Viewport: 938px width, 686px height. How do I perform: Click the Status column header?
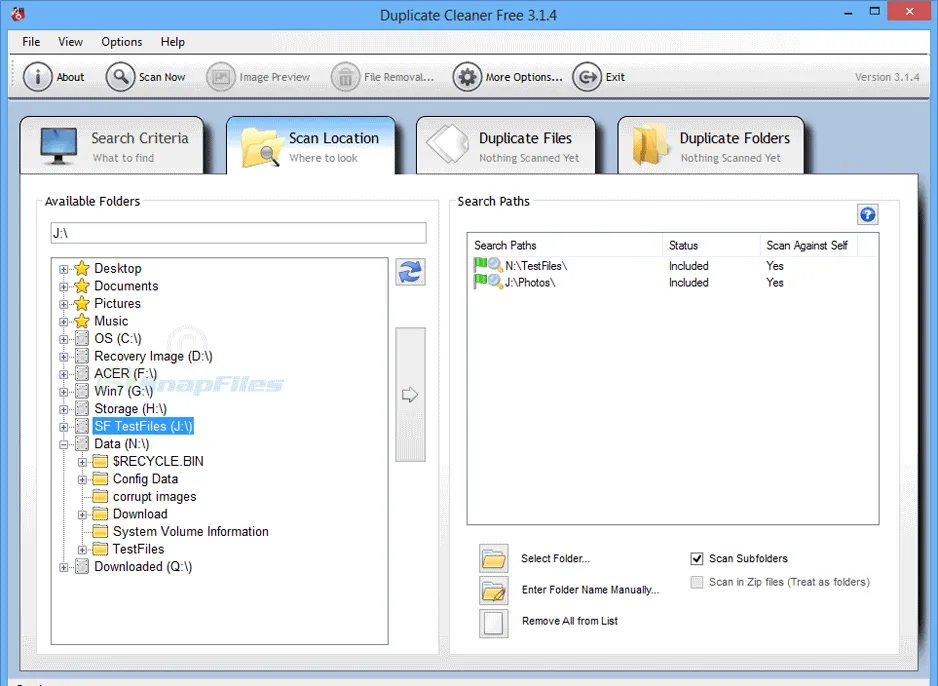point(711,245)
